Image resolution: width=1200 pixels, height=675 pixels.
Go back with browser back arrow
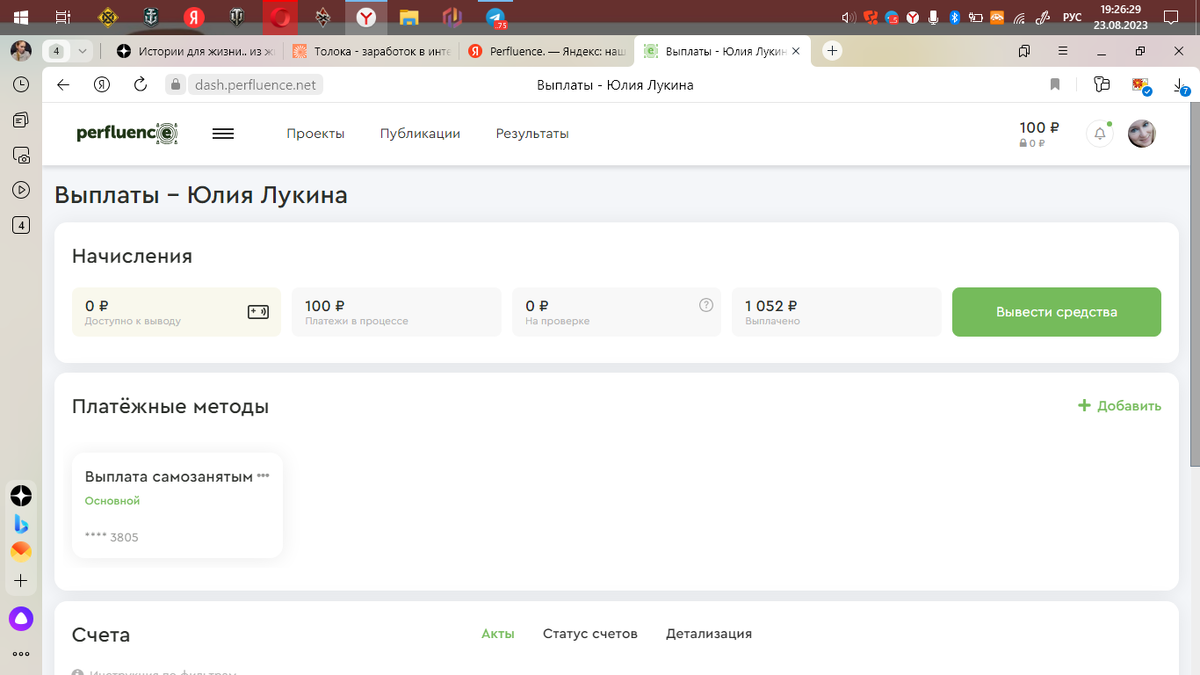pyautogui.click(x=63, y=85)
